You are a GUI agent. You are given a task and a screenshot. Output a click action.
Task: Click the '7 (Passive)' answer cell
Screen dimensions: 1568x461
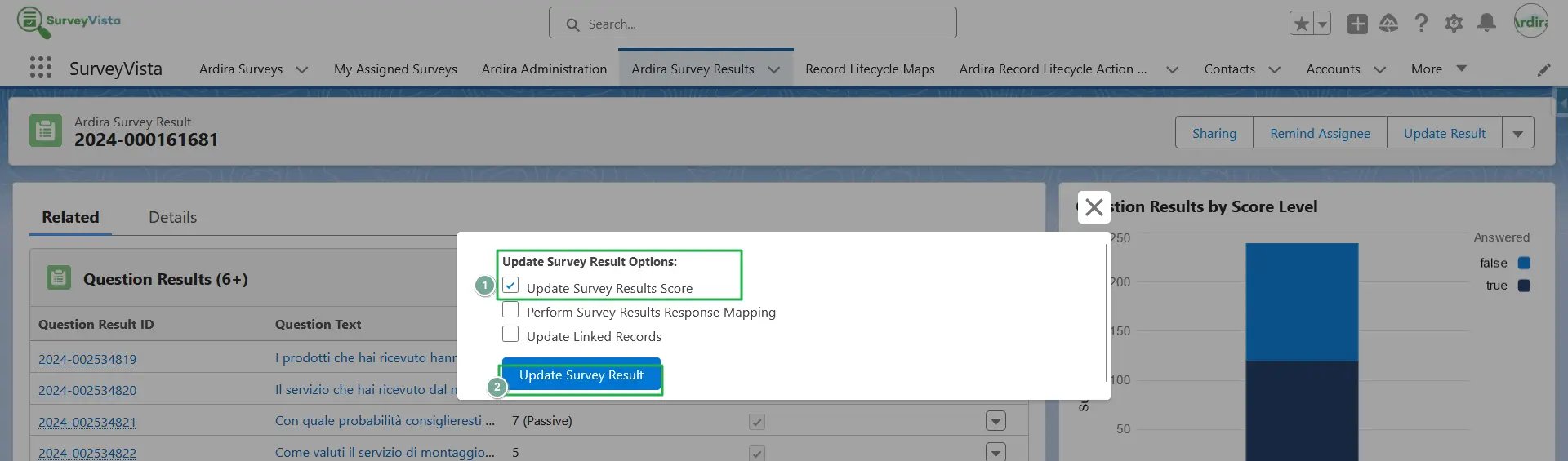pos(542,421)
